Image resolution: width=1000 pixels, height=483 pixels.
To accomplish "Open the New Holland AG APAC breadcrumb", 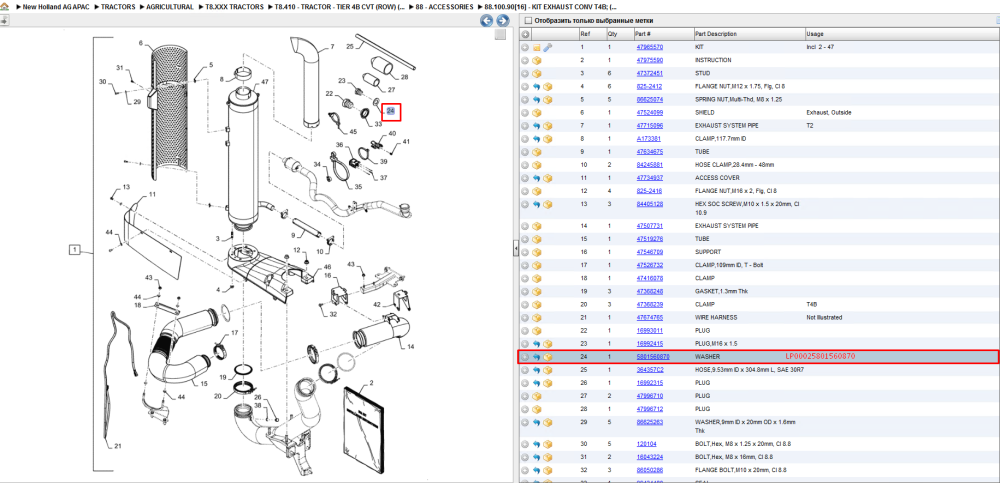I will pyautogui.click(x=54, y=7).
